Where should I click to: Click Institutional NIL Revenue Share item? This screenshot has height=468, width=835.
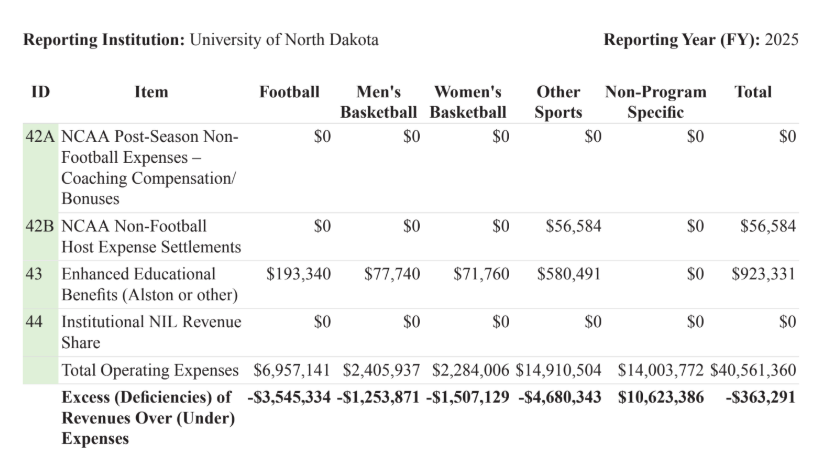(151, 332)
